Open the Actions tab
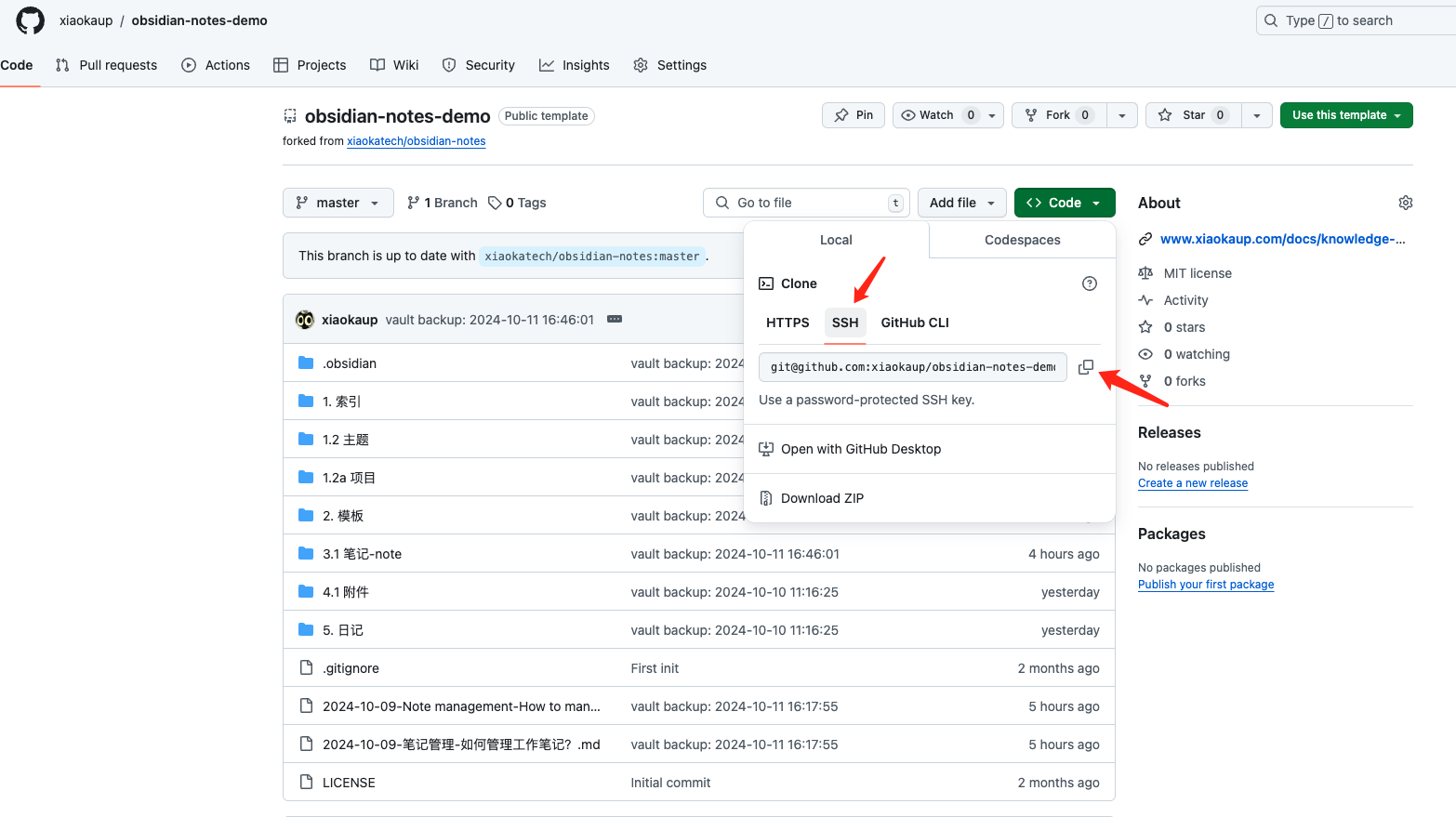This screenshot has width=1456, height=817. coord(216,65)
